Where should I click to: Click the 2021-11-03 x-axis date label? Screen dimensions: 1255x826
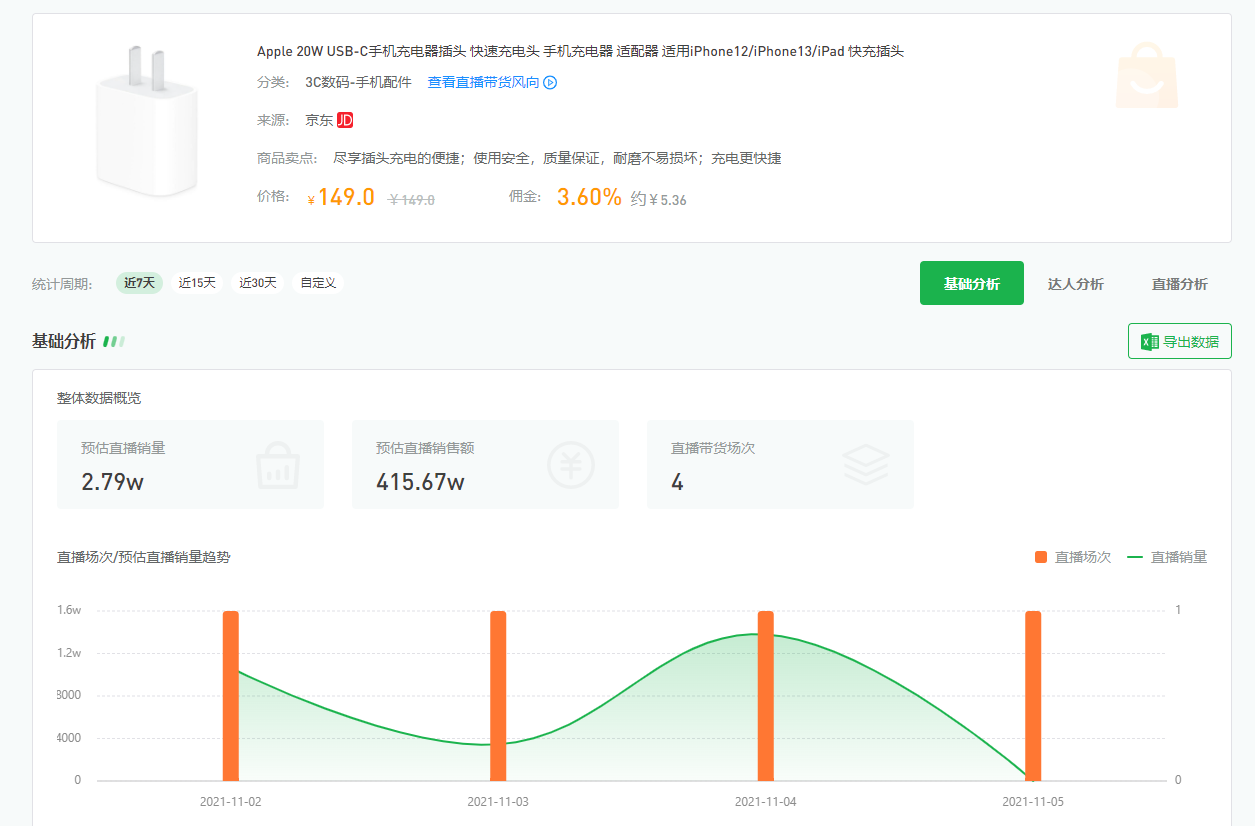tap(498, 801)
